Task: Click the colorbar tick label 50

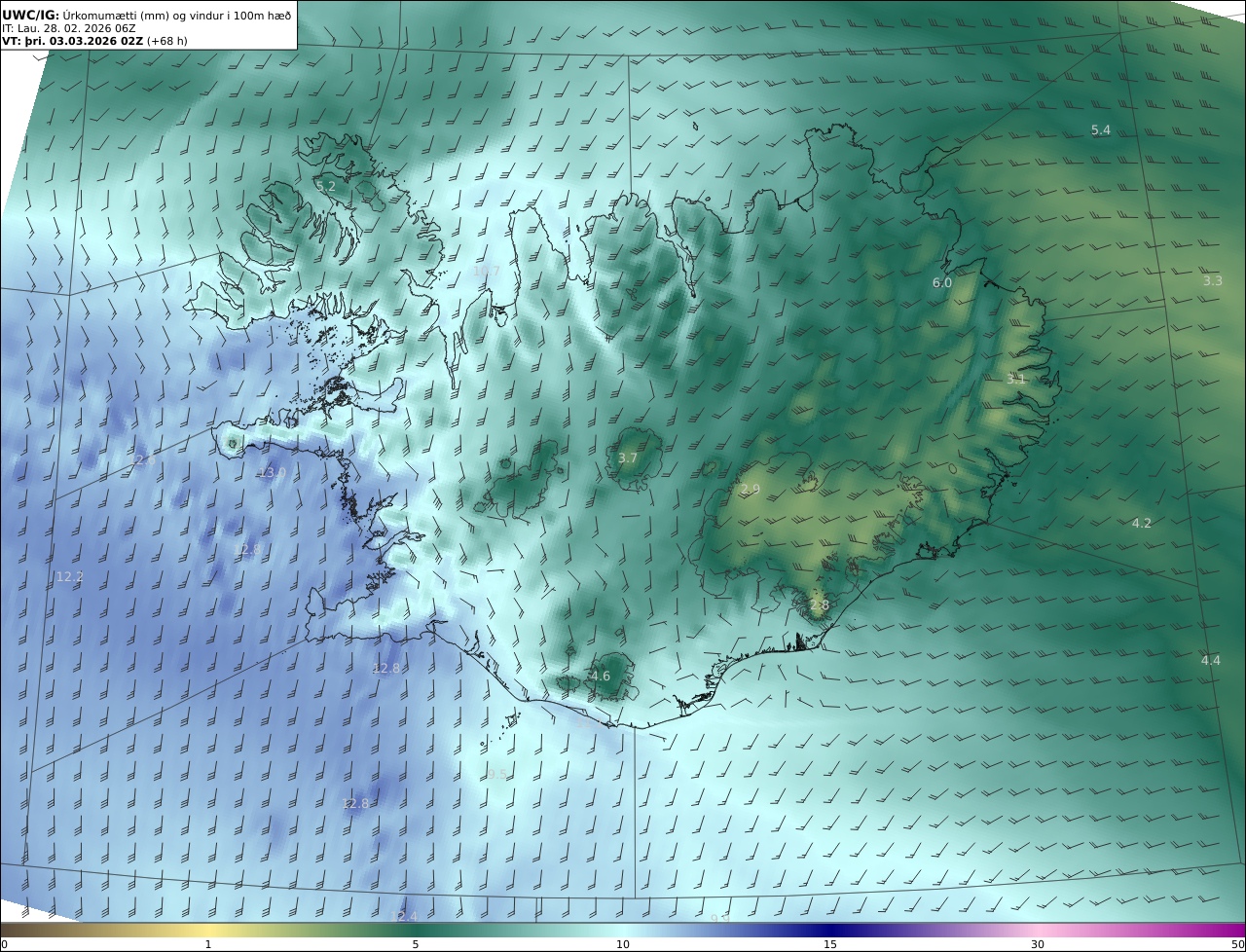Action: point(1237,944)
